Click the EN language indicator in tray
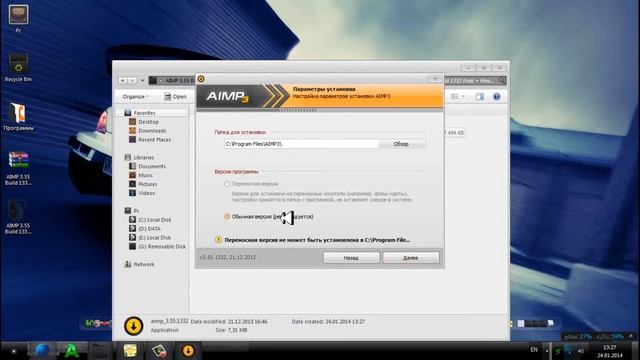The height and width of the screenshot is (360, 640). click(x=534, y=350)
